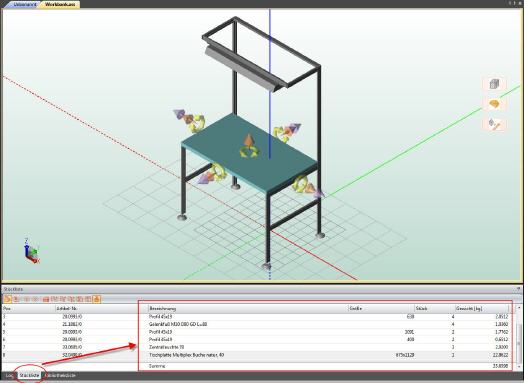Switch to the Stückliste tab
The height and width of the screenshot is (383, 524).
click(29, 376)
